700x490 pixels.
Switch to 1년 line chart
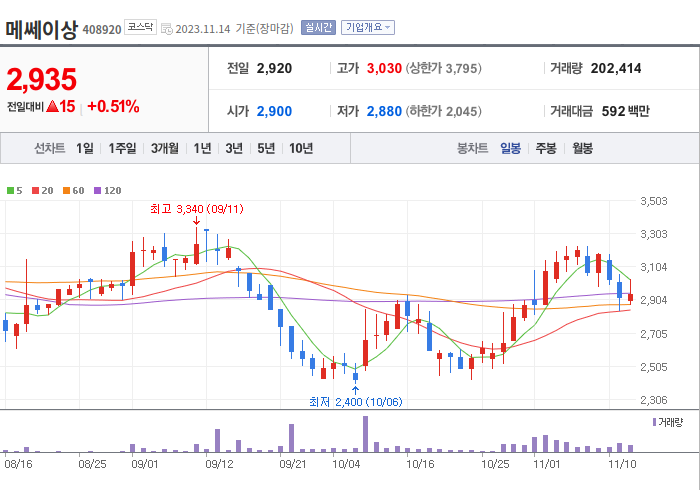(x=202, y=148)
